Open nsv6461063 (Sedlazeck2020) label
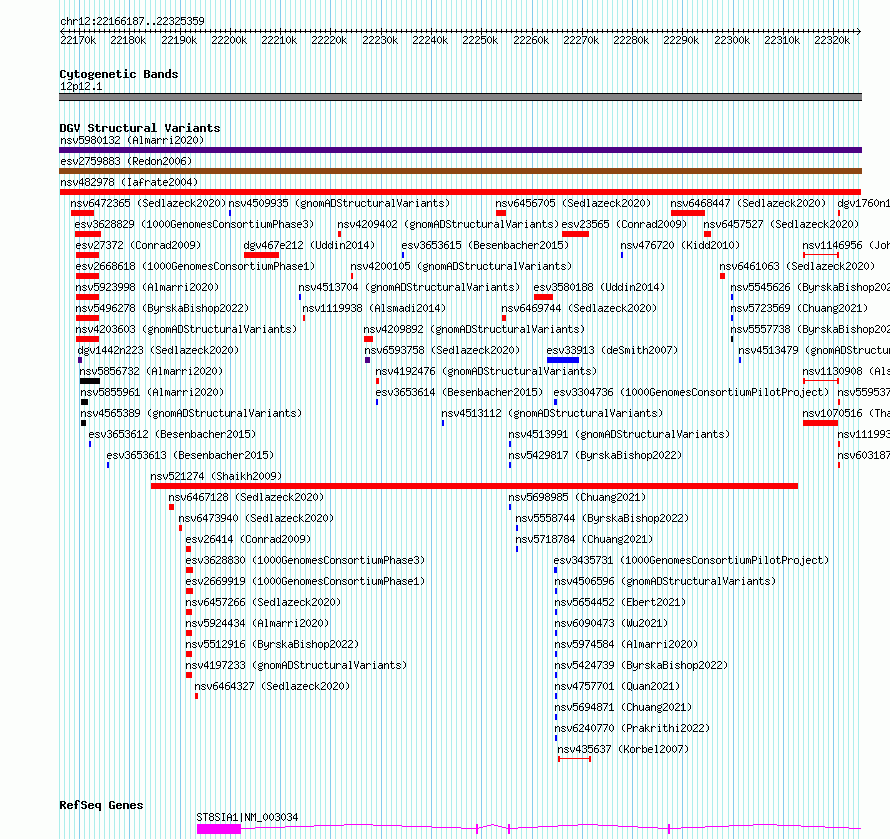The width and height of the screenshot is (890, 839). click(797, 266)
